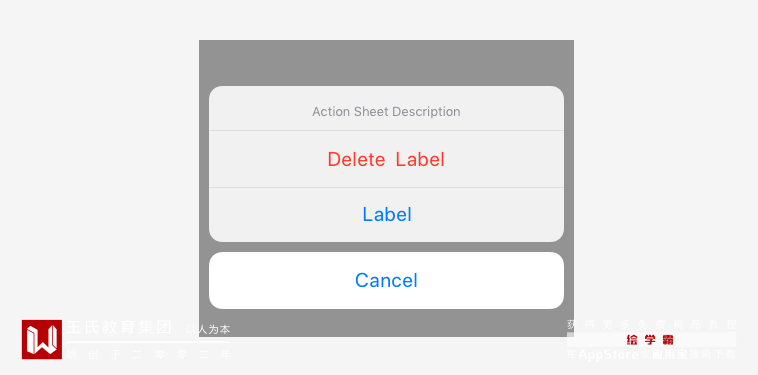Choose the blue Label action
Viewport: 758px width, 375px height.
(386, 215)
